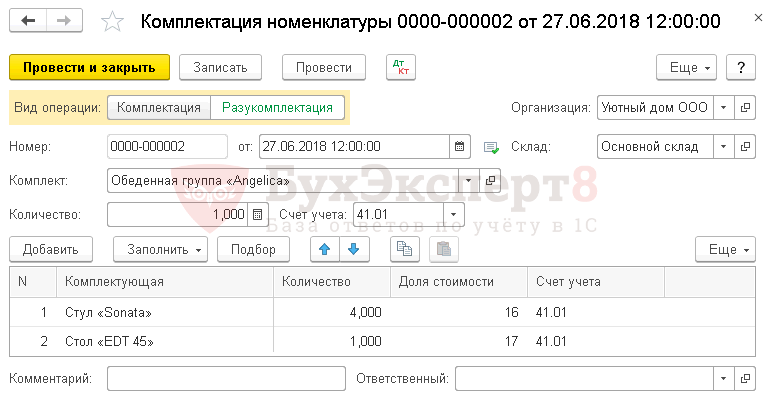Add document to favorites with star icon

[112, 22]
